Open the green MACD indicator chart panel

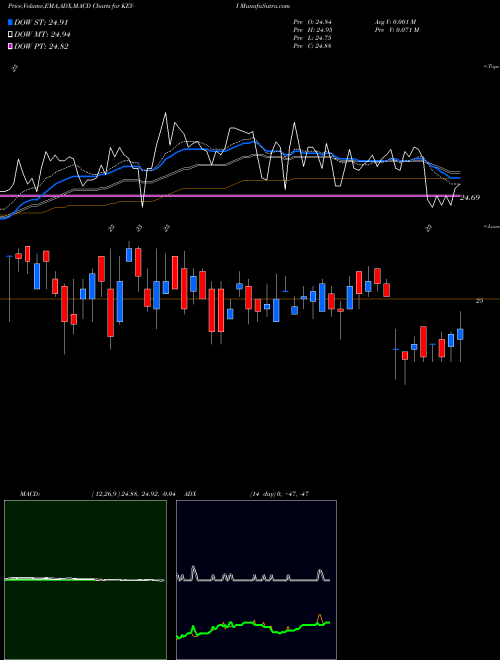coord(85,580)
